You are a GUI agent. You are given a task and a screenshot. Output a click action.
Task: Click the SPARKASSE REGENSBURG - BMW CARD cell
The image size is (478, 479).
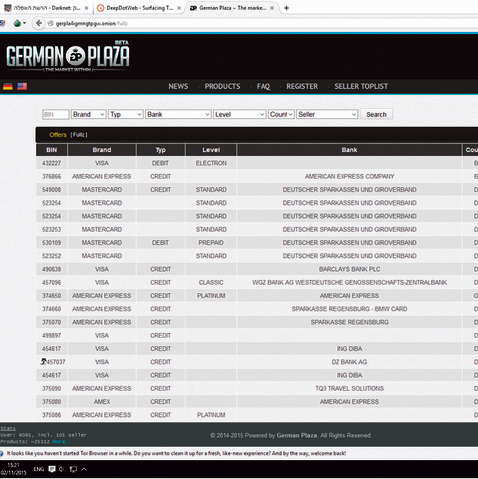click(x=349, y=309)
